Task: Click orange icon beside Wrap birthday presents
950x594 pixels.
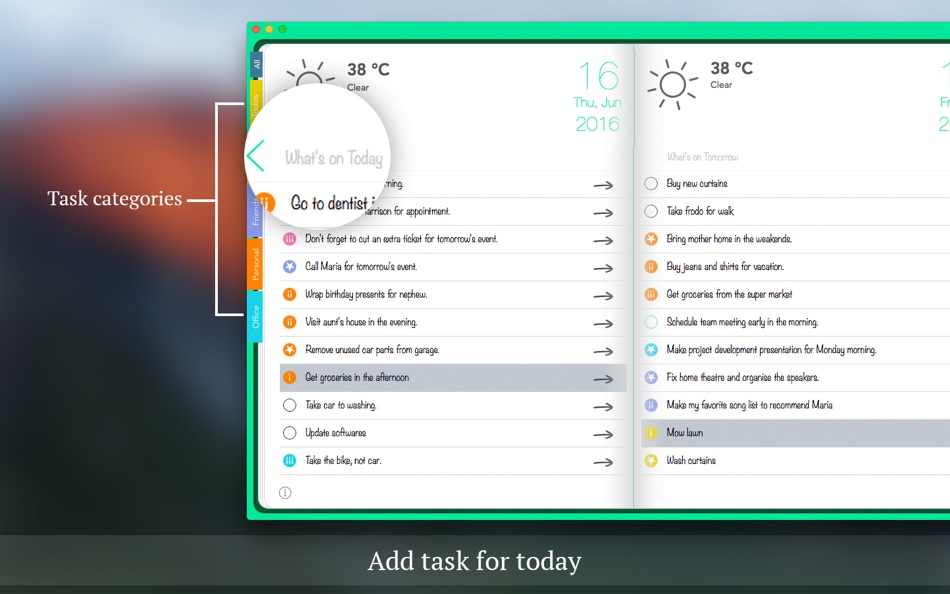Action: (290, 294)
